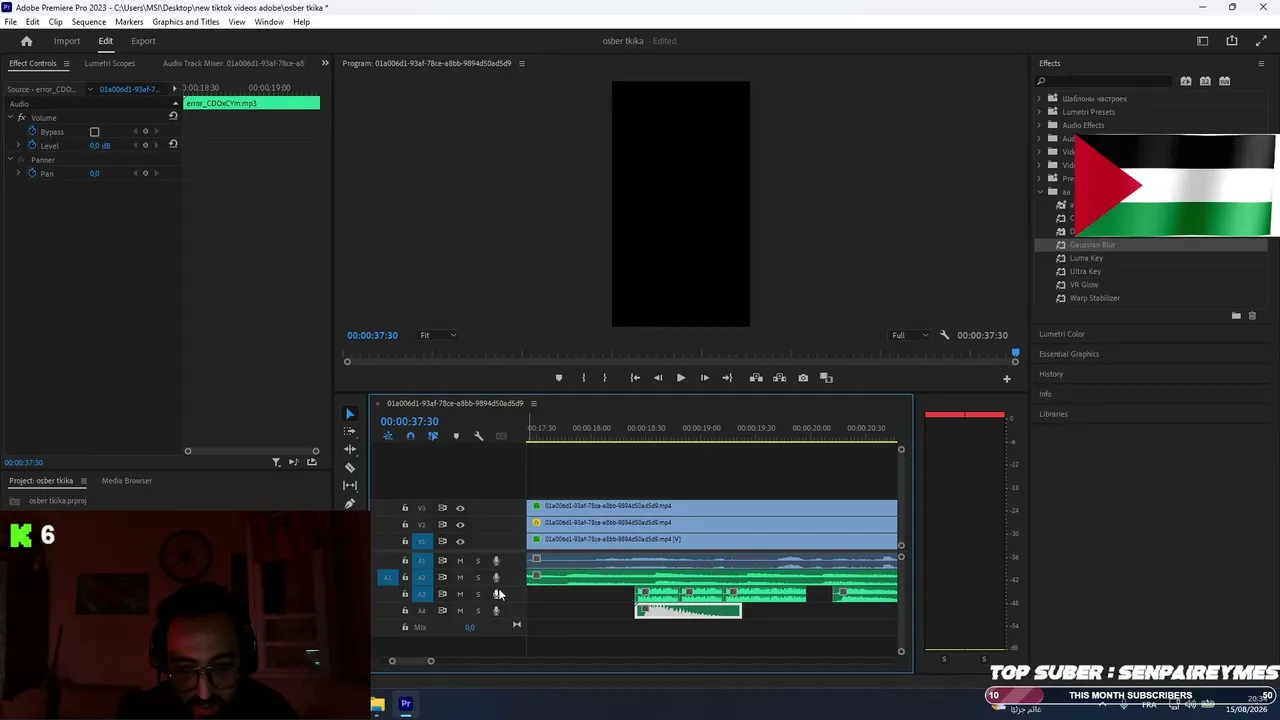This screenshot has height=720, width=1280.
Task: Open the Fit zoom level dropdown
Action: pyautogui.click(x=438, y=335)
